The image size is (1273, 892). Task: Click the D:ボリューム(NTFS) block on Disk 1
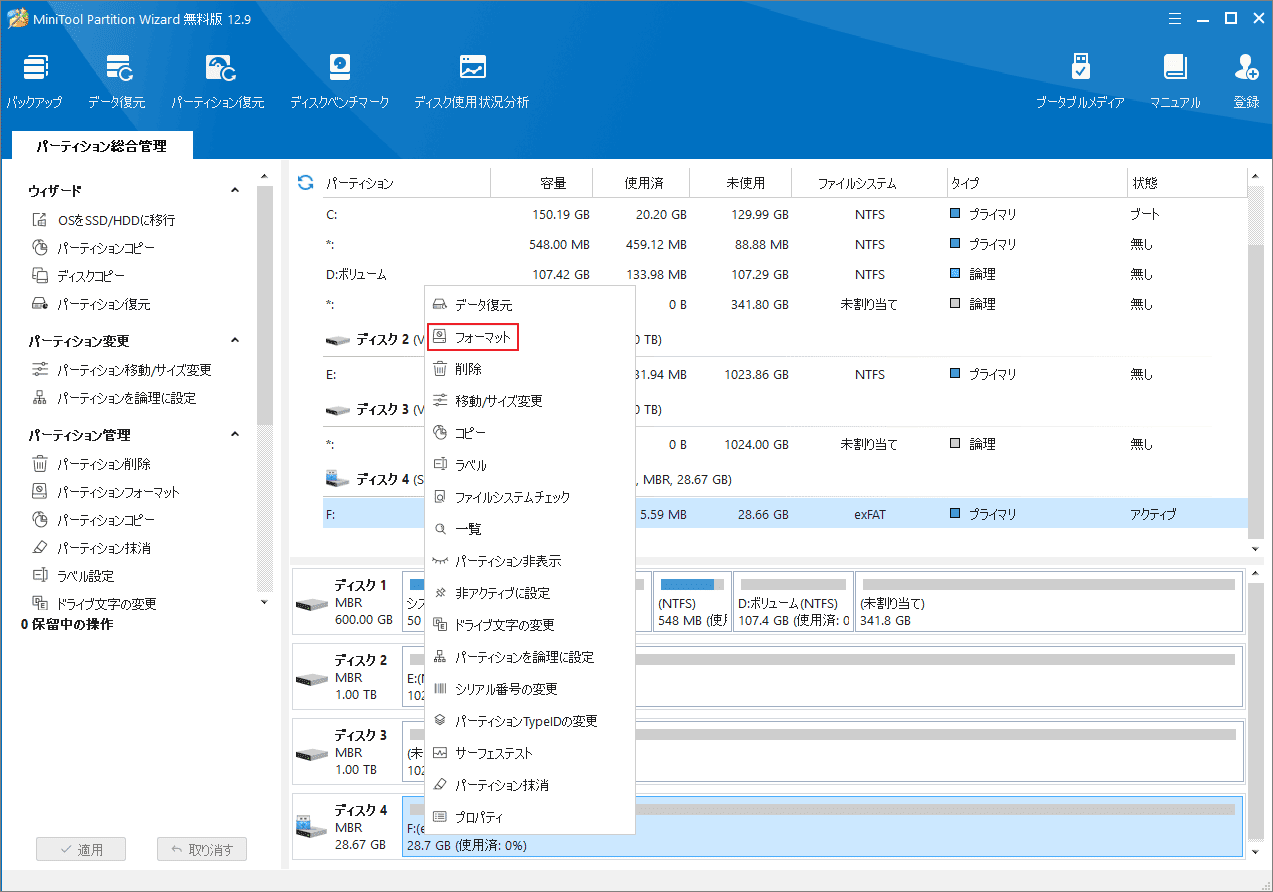(x=793, y=603)
